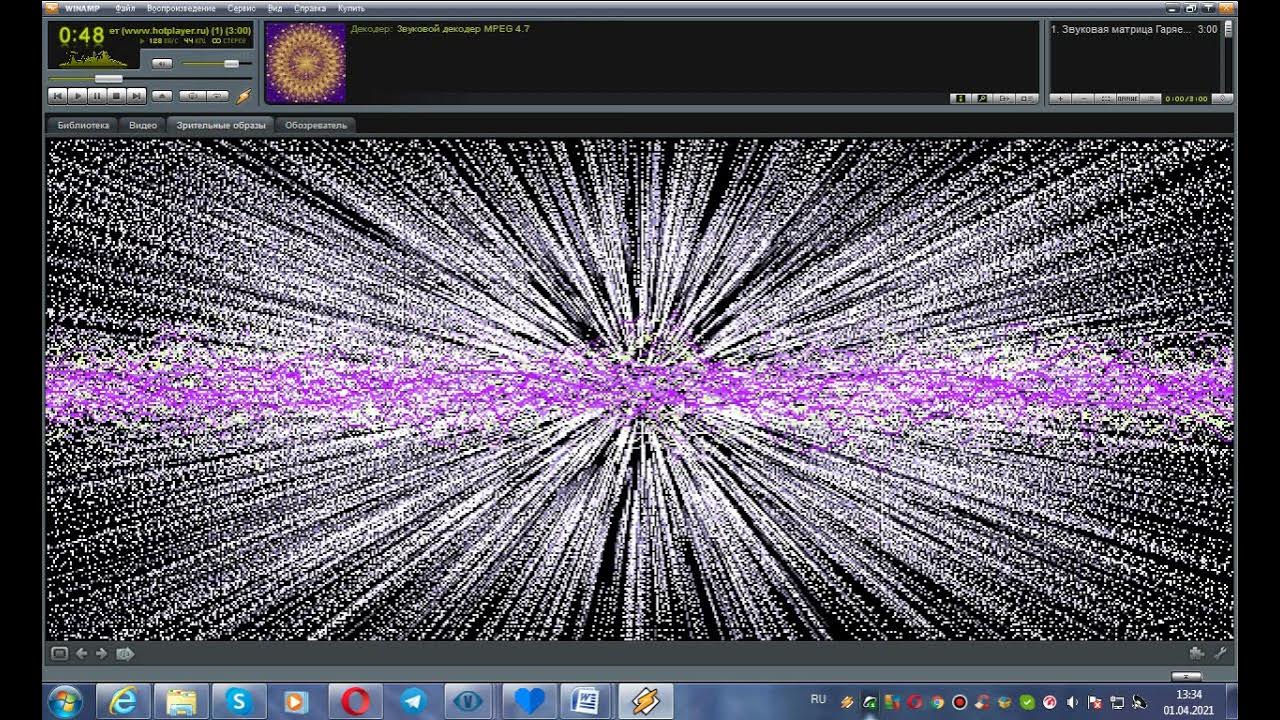1280x720 pixels.
Task: Click the mandala album art thumbnail
Action: tap(306, 62)
